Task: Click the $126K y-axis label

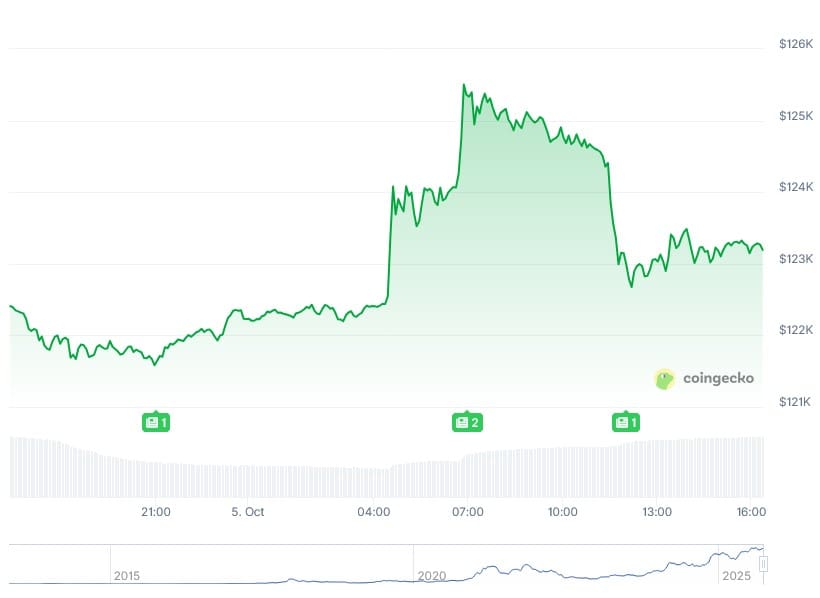Action: pyautogui.click(x=796, y=45)
